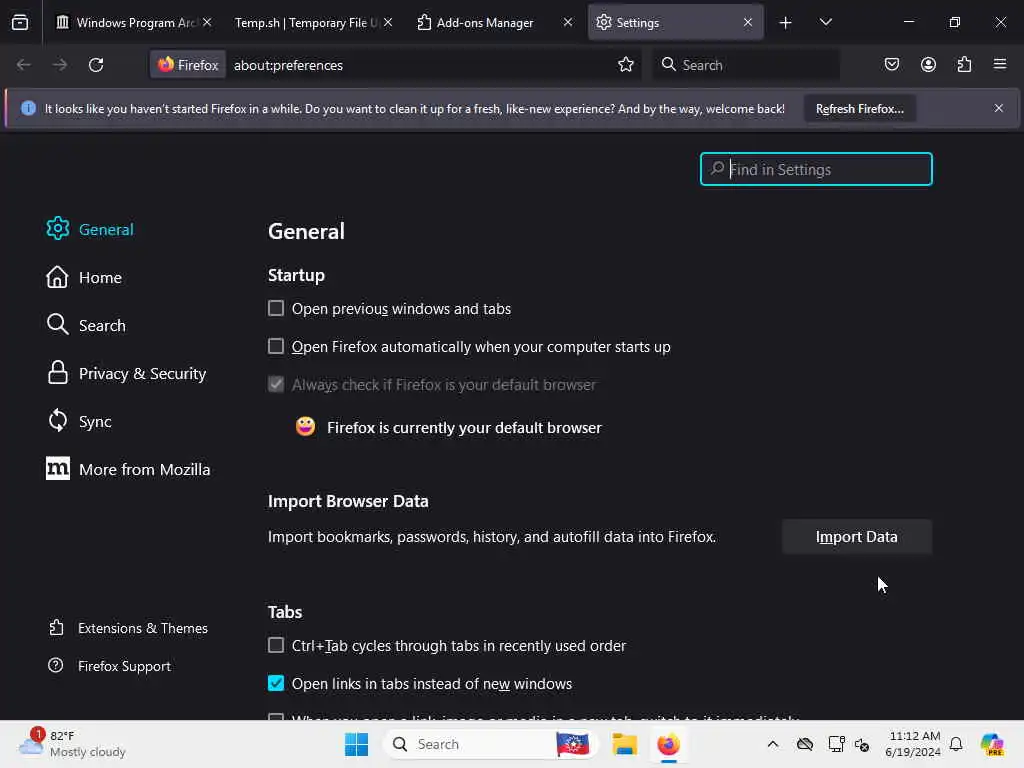Bookmark this page with the star icon
This screenshot has width=1024, height=768.
(626, 65)
